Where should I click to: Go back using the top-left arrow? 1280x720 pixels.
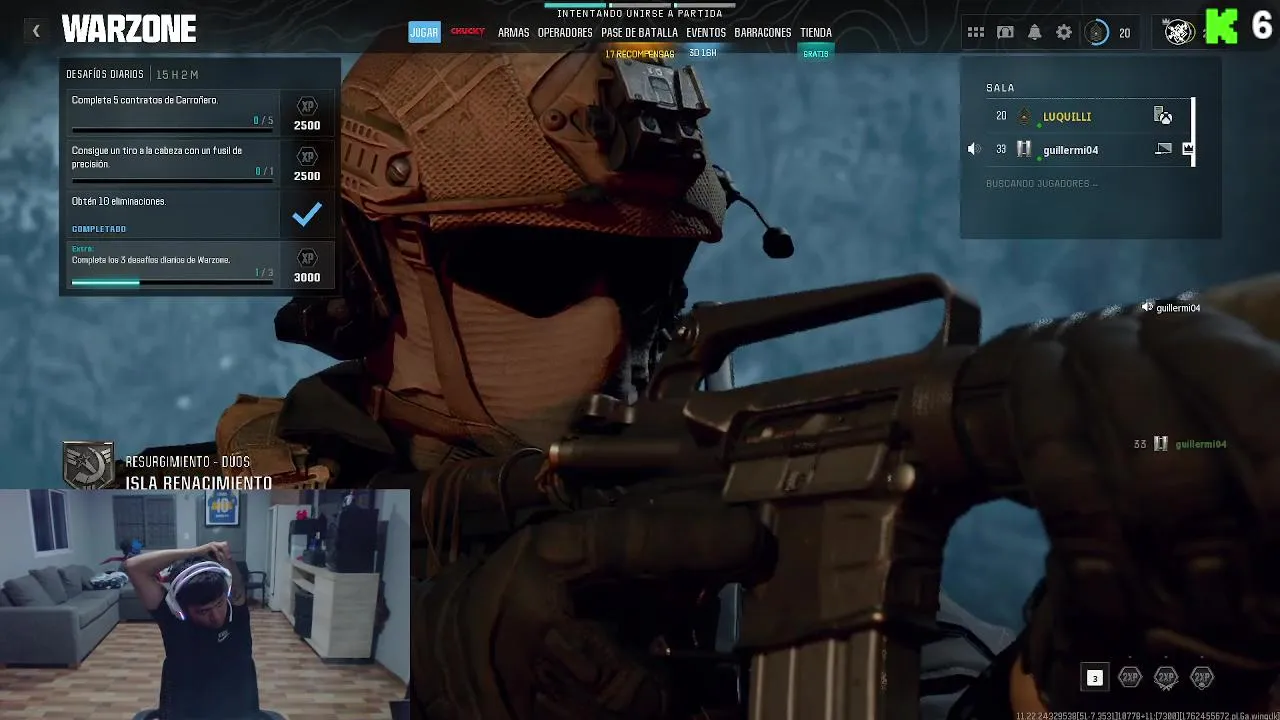pyautogui.click(x=36, y=31)
